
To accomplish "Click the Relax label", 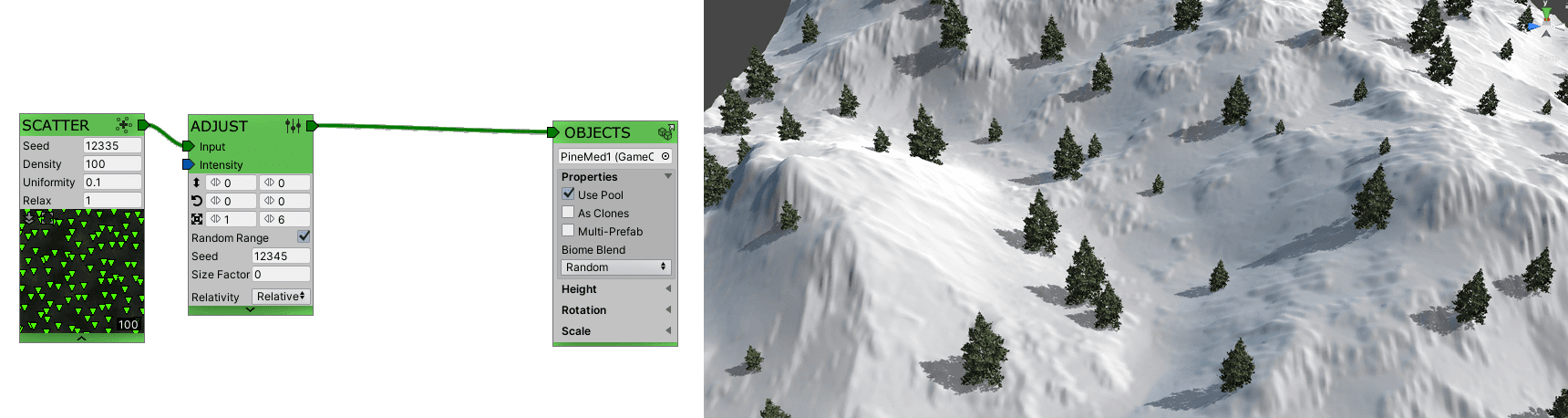I will tap(37, 200).
